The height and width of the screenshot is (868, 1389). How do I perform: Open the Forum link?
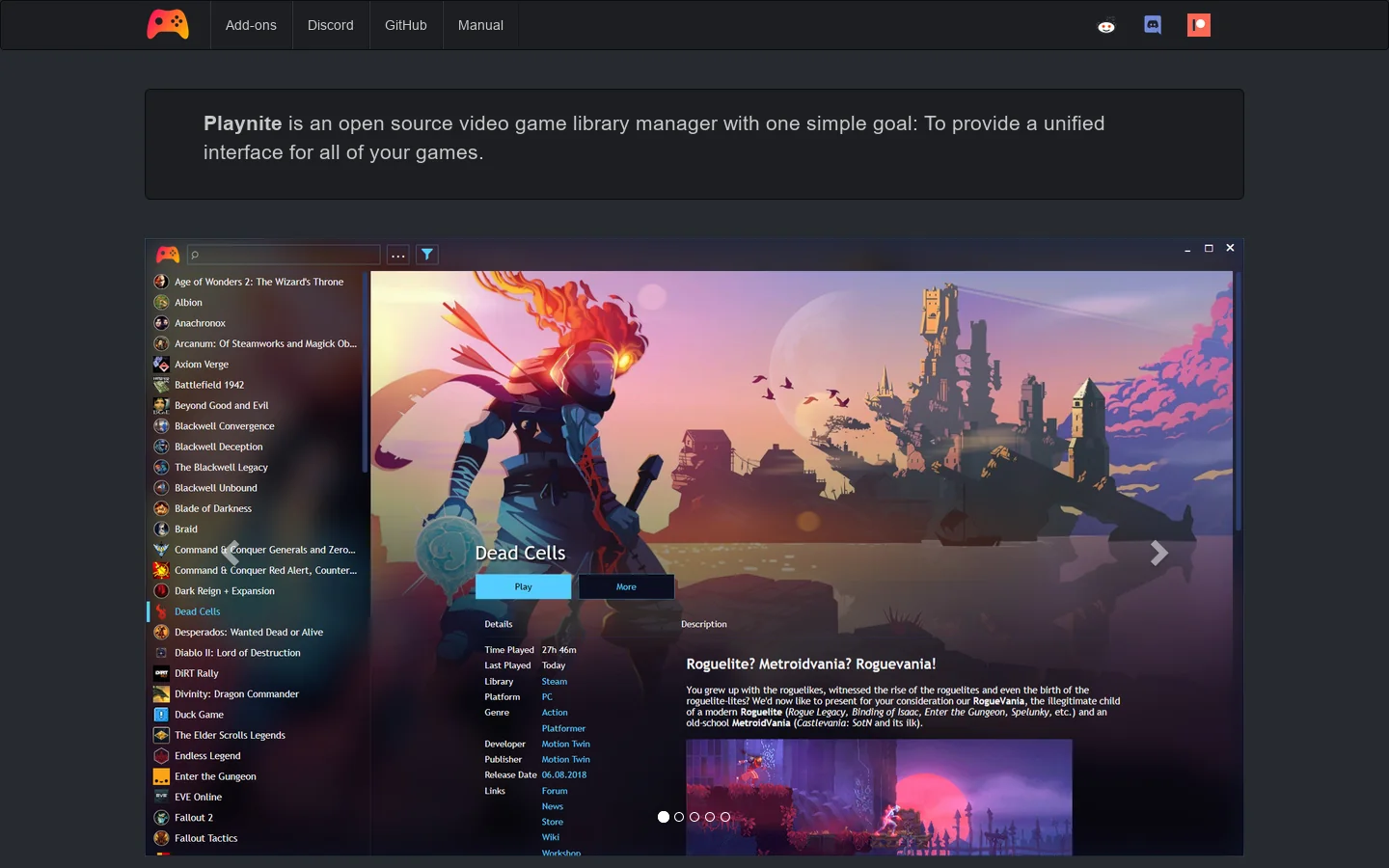pyautogui.click(x=555, y=791)
